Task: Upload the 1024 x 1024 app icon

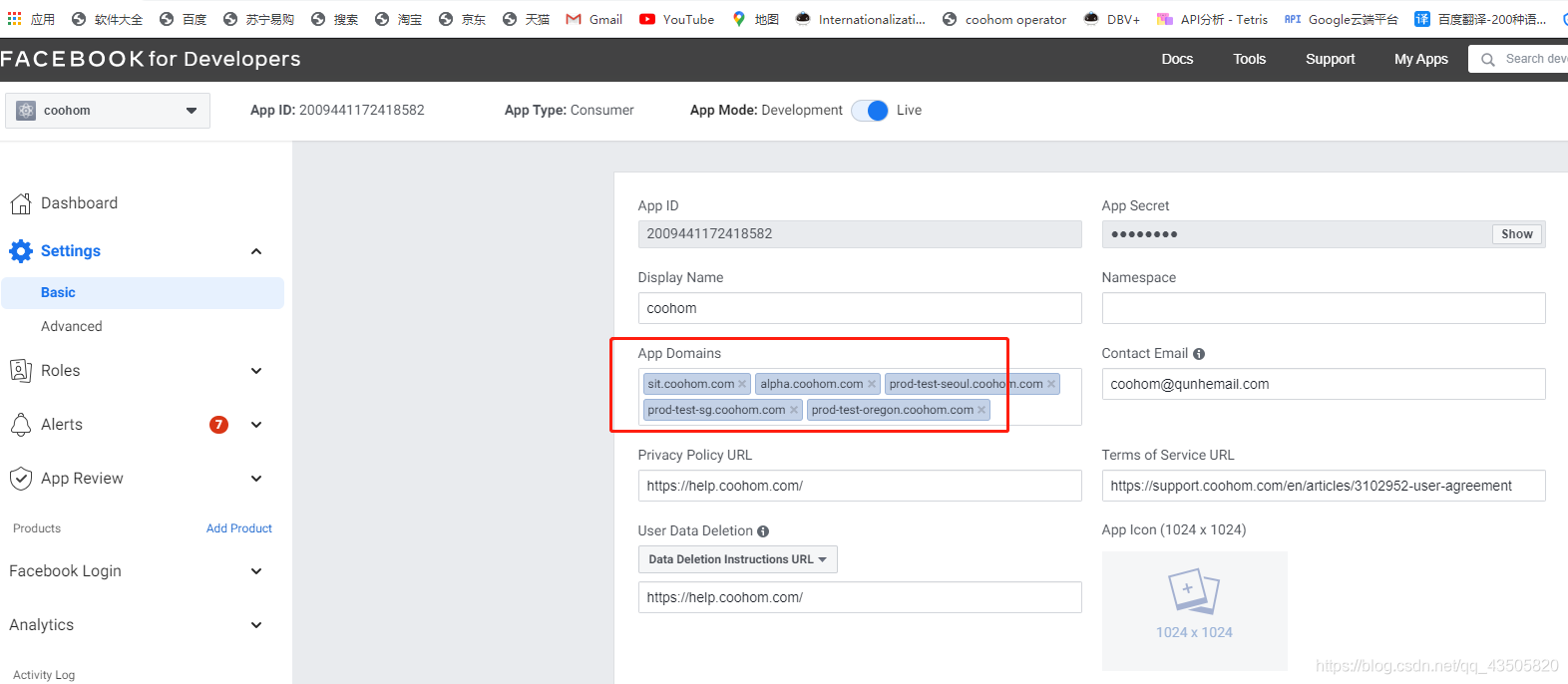Action: coord(1194,611)
